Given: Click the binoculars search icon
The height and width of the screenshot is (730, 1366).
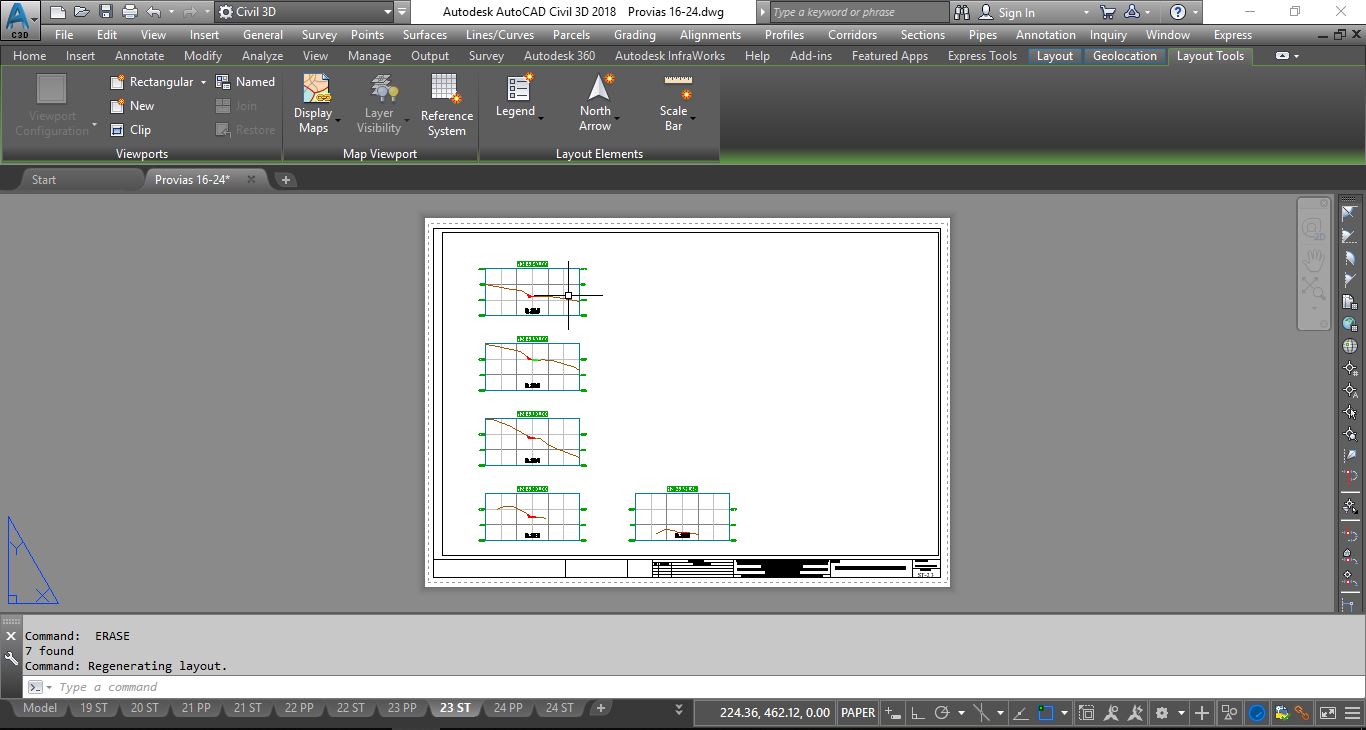Looking at the screenshot, I should [962, 12].
